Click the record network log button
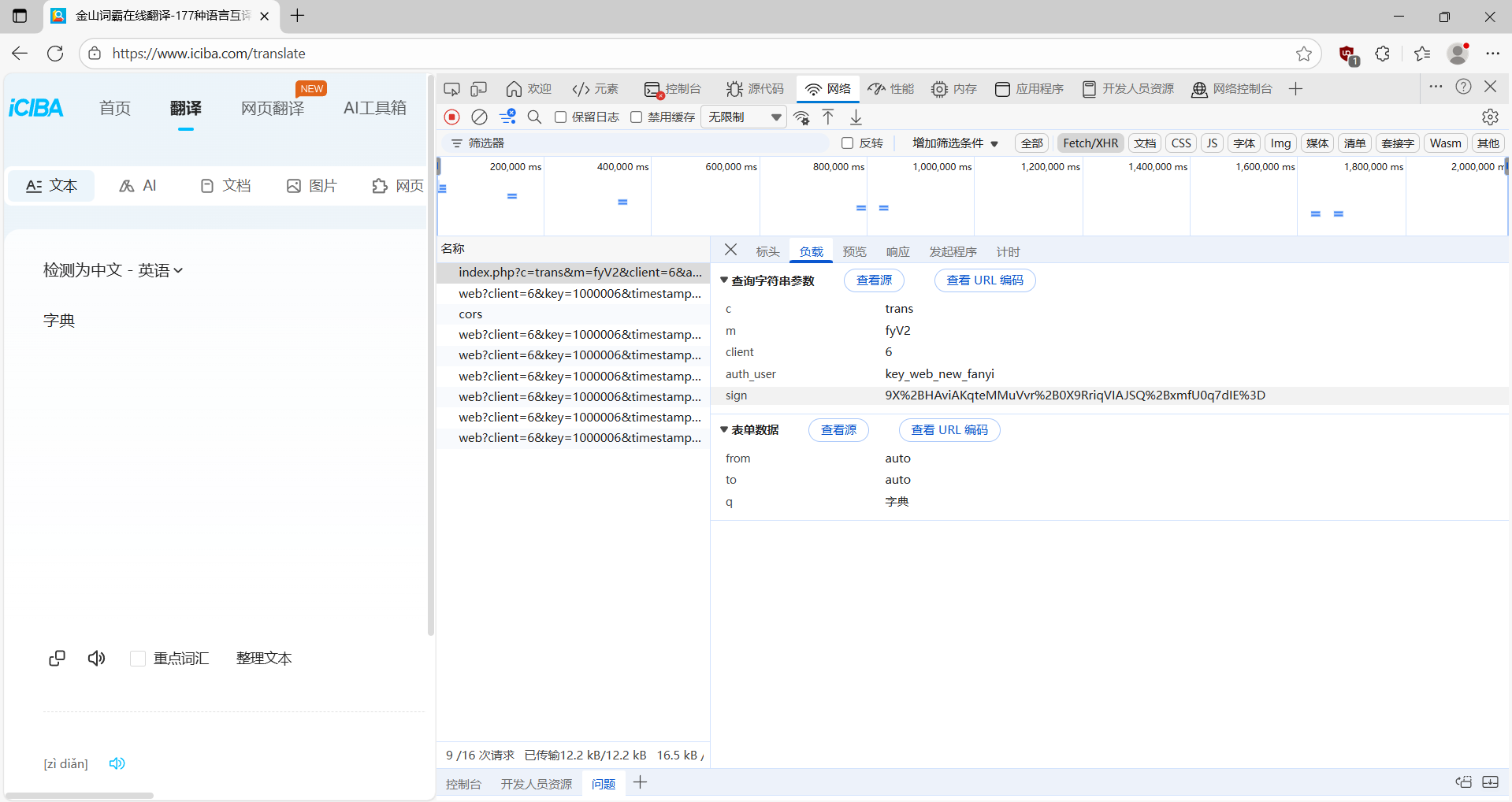Image resolution: width=1512 pixels, height=802 pixels. [451, 117]
